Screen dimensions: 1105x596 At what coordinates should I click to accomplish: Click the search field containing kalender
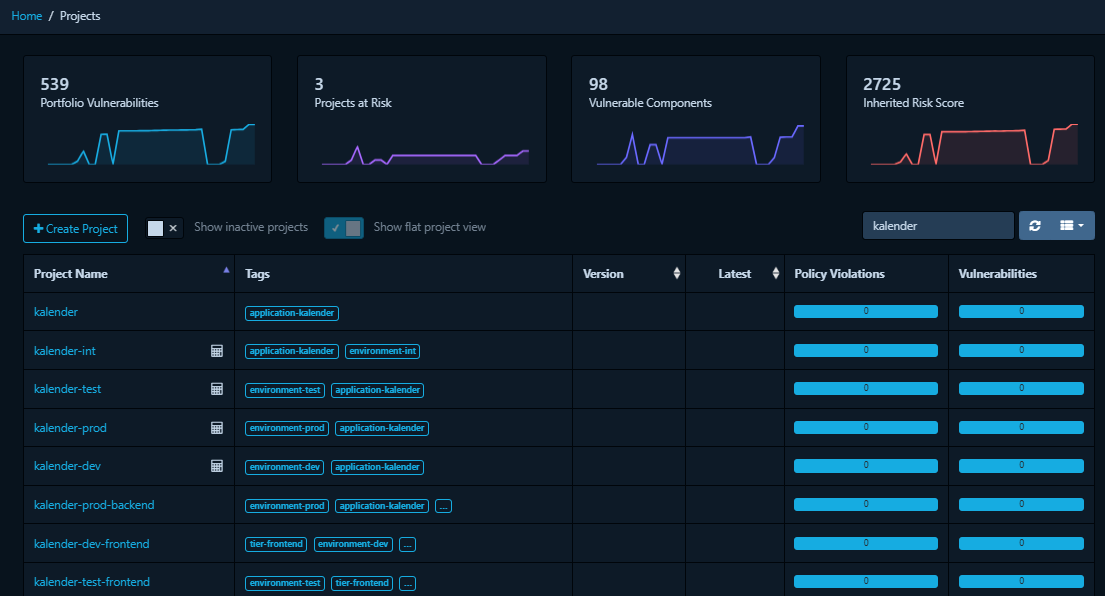[x=937, y=226]
